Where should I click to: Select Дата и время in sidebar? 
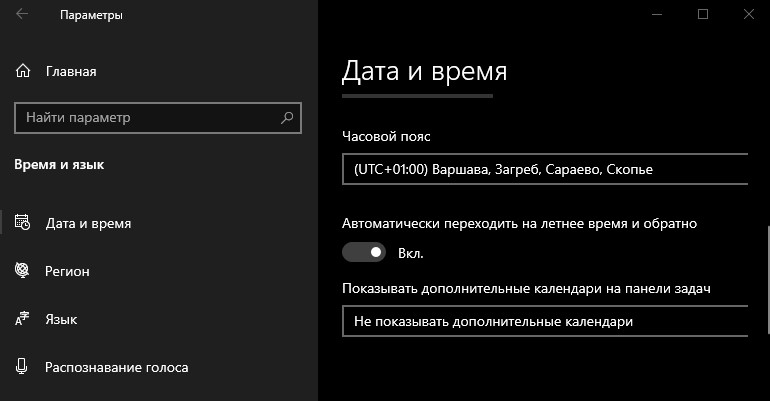pos(88,223)
